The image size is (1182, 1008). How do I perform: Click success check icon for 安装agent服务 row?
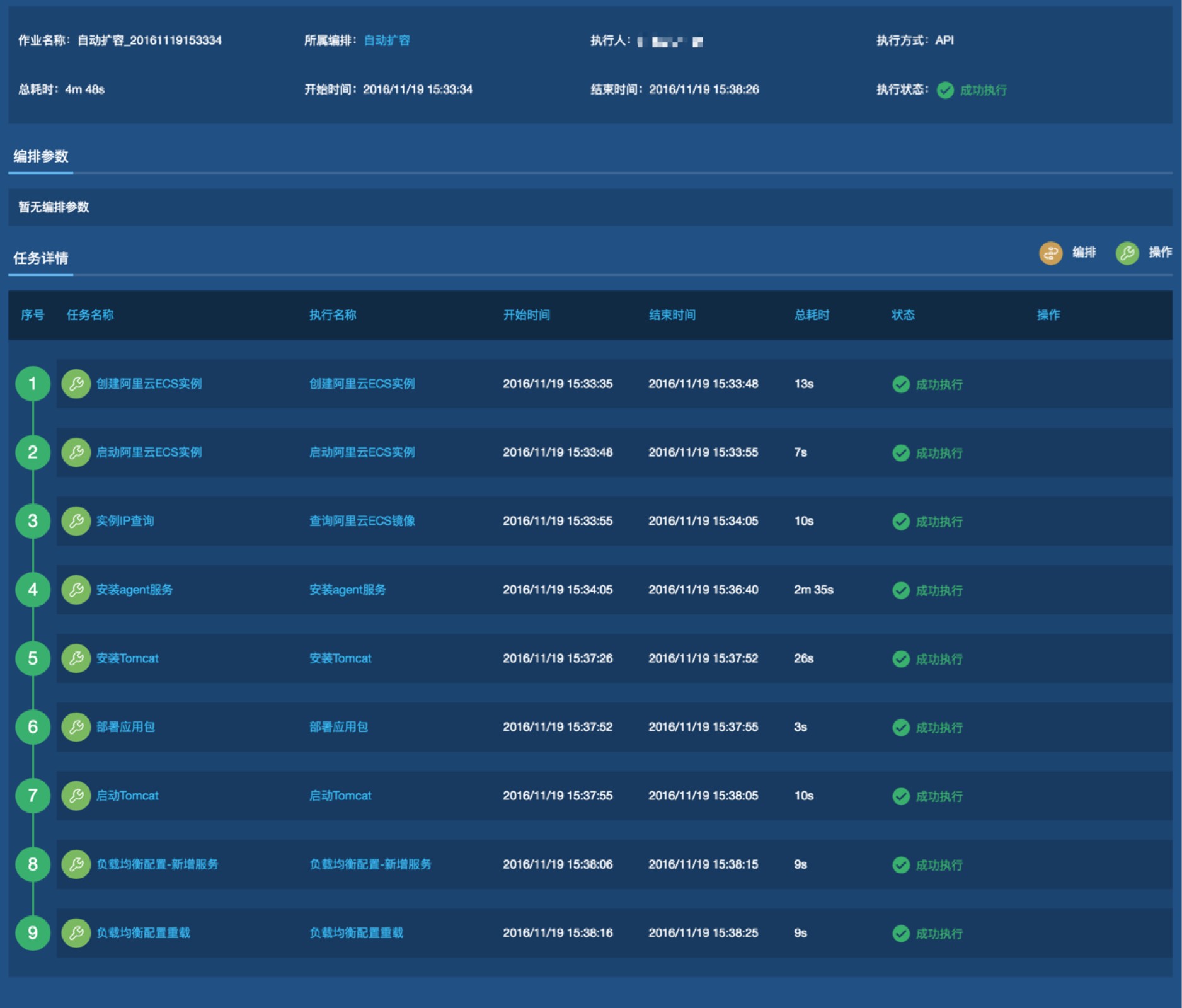(901, 590)
